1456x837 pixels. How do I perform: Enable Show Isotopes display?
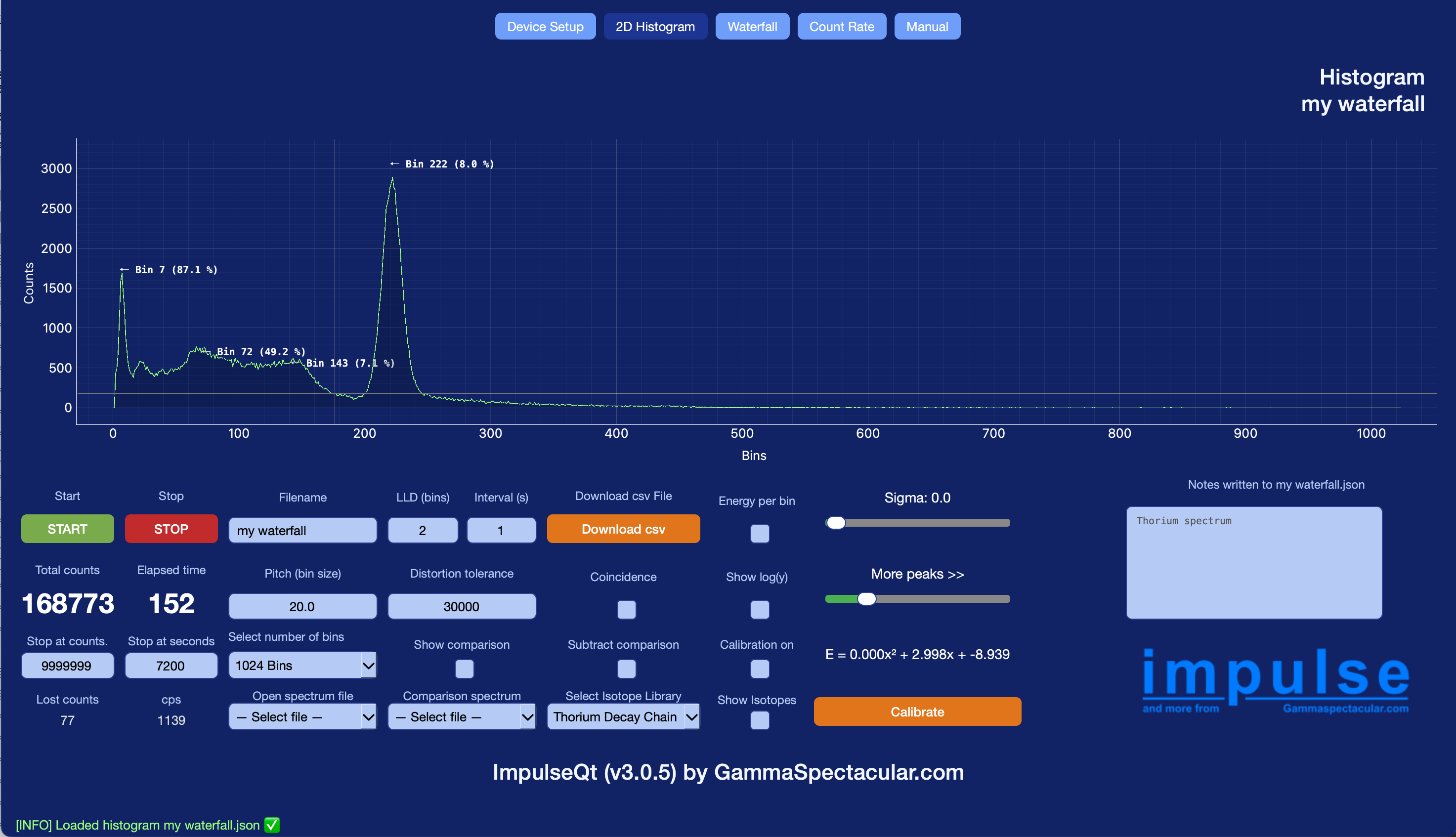pyautogui.click(x=760, y=720)
